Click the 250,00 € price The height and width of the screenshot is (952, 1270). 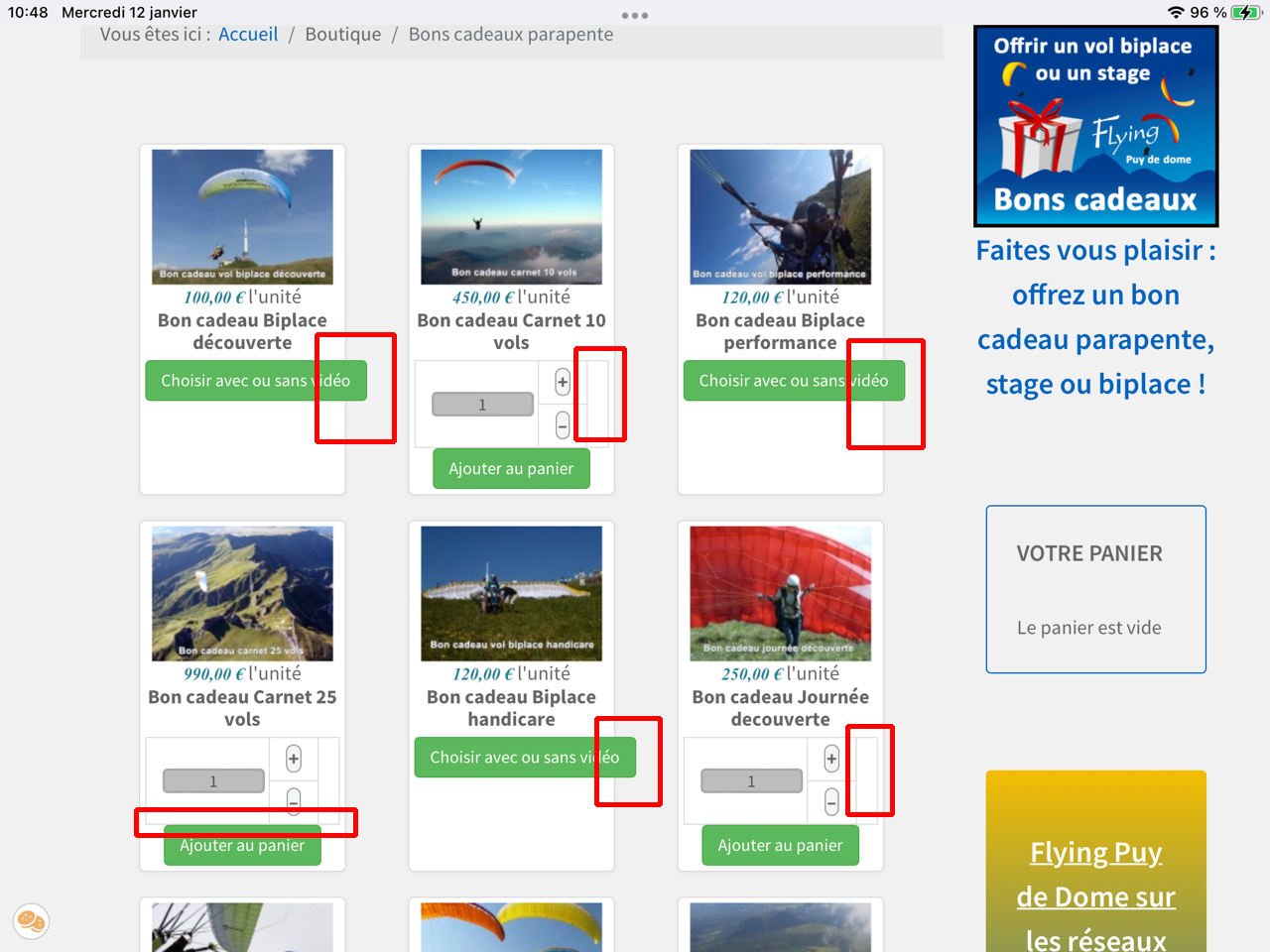tap(752, 674)
